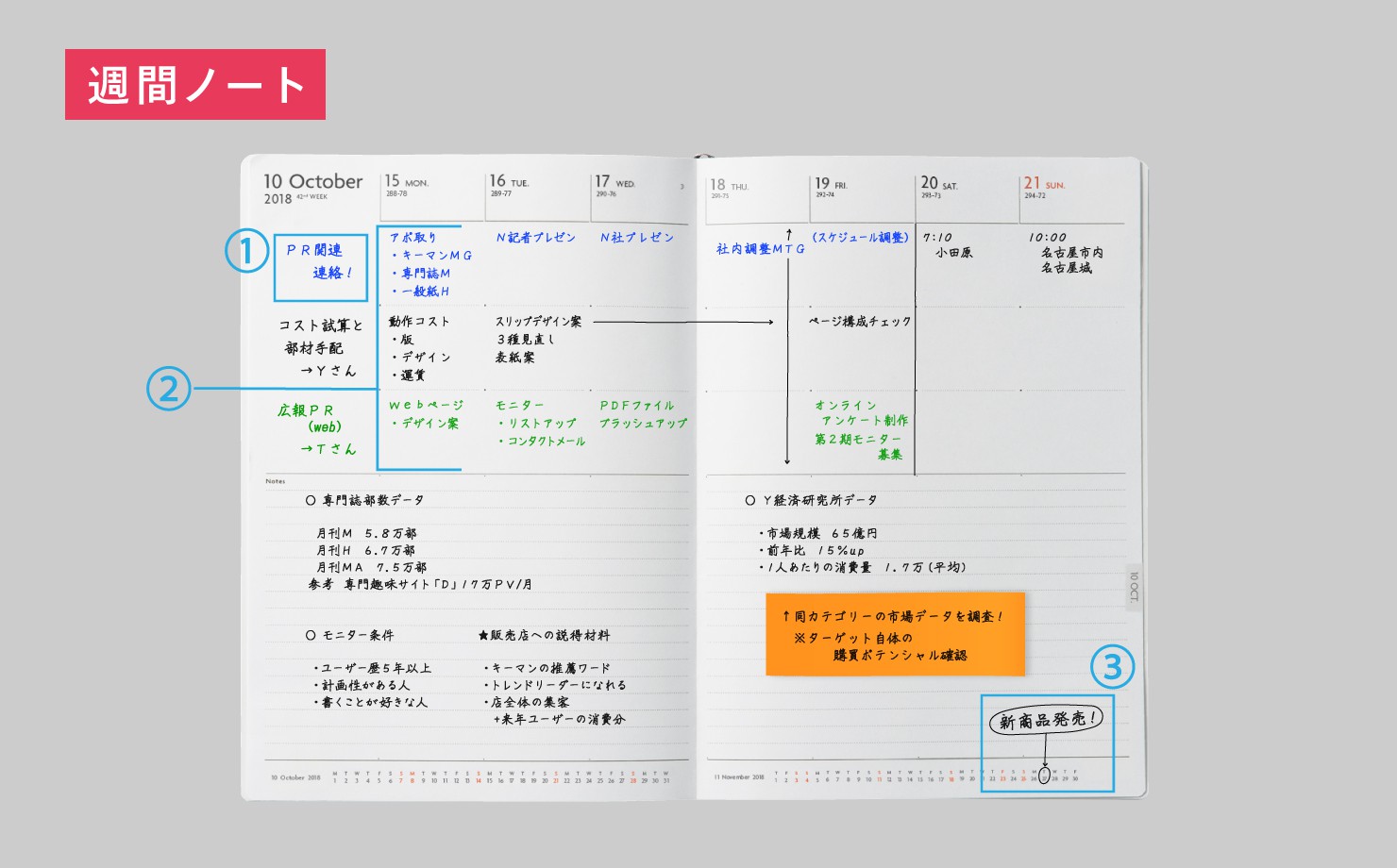
Task: Select the "コンタクトメール" bullet item
Action: 542,442
